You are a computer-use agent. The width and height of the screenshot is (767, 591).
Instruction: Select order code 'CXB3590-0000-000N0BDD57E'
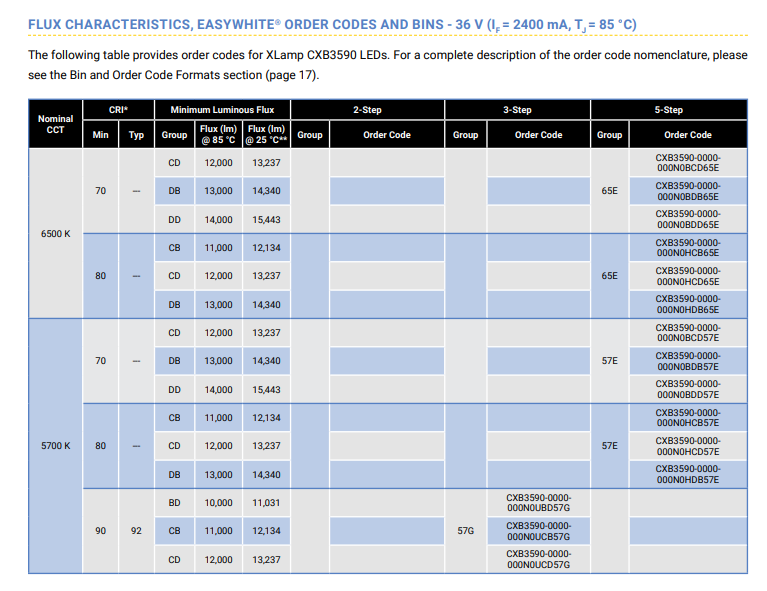(688, 389)
